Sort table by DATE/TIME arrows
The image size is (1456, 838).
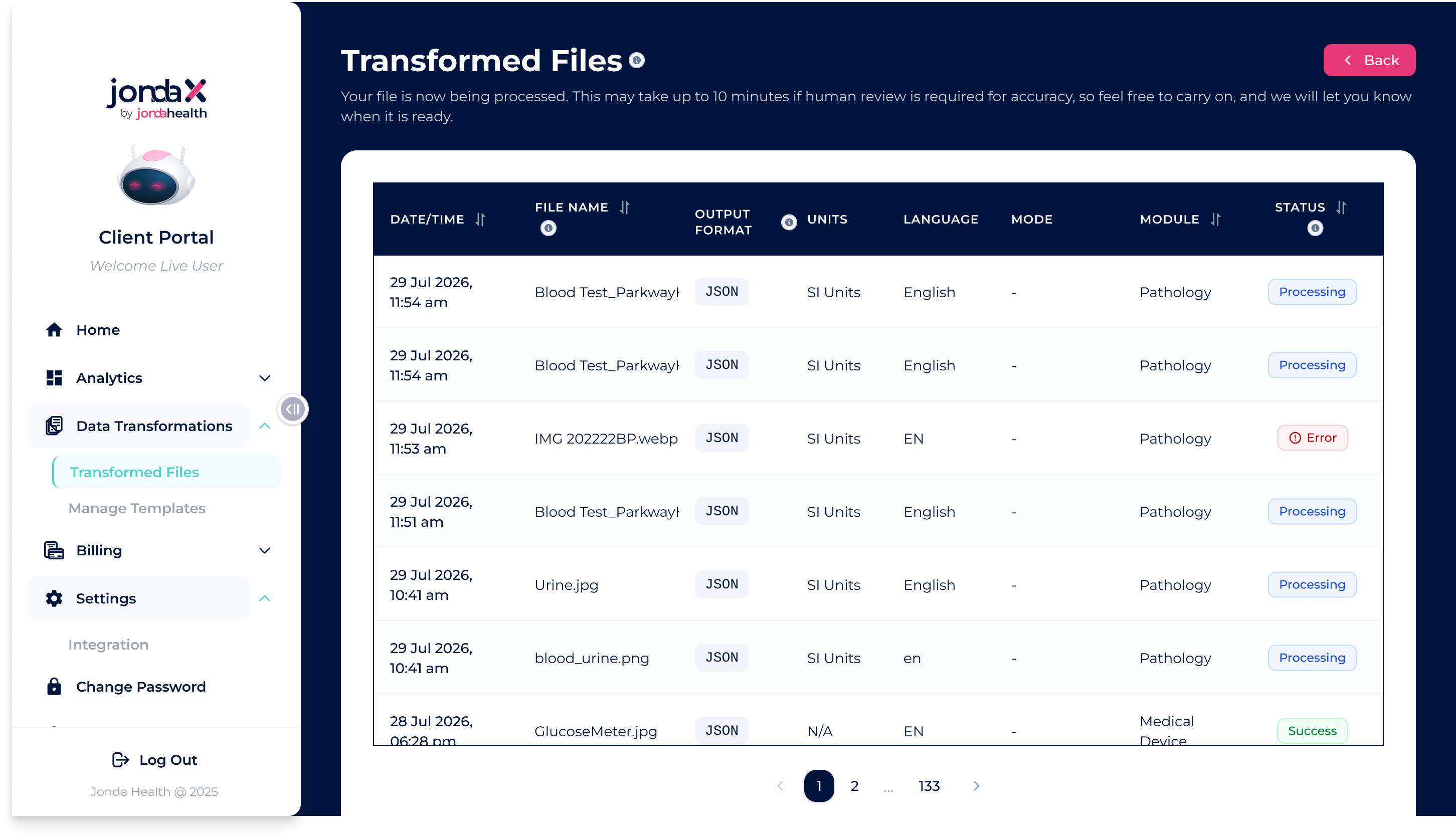(x=481, y=220)
